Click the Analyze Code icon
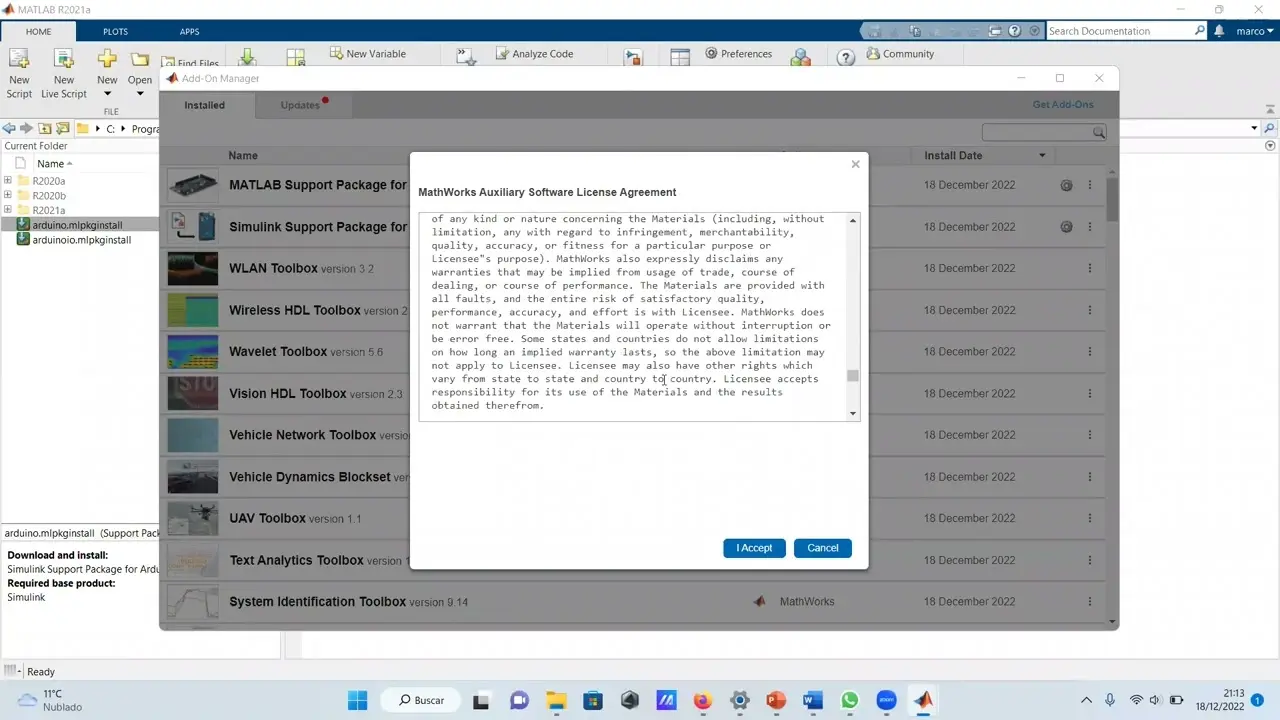The image size is (1280, 720). click(502, 54)
